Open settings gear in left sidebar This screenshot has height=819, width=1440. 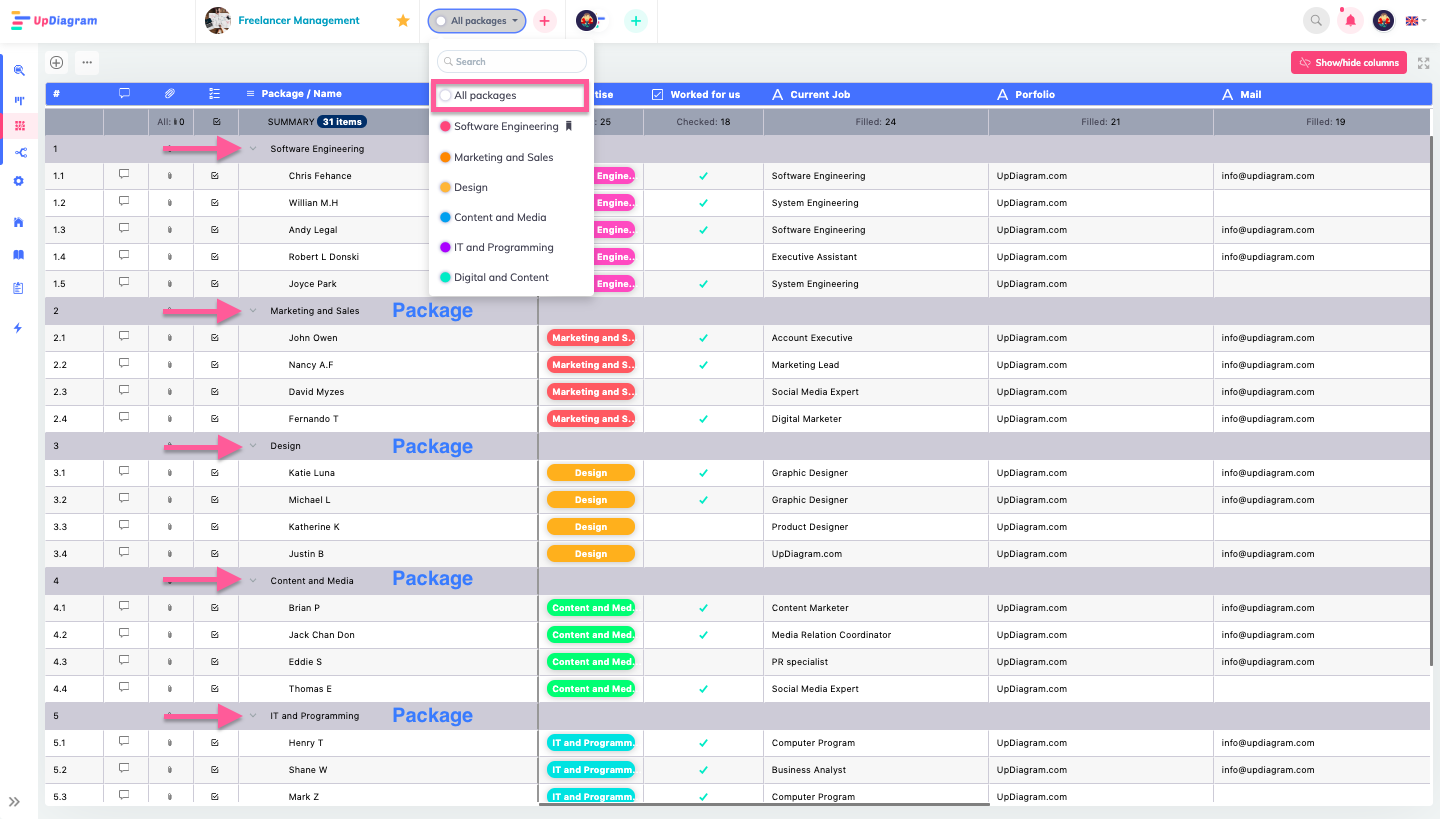point(18,181)
